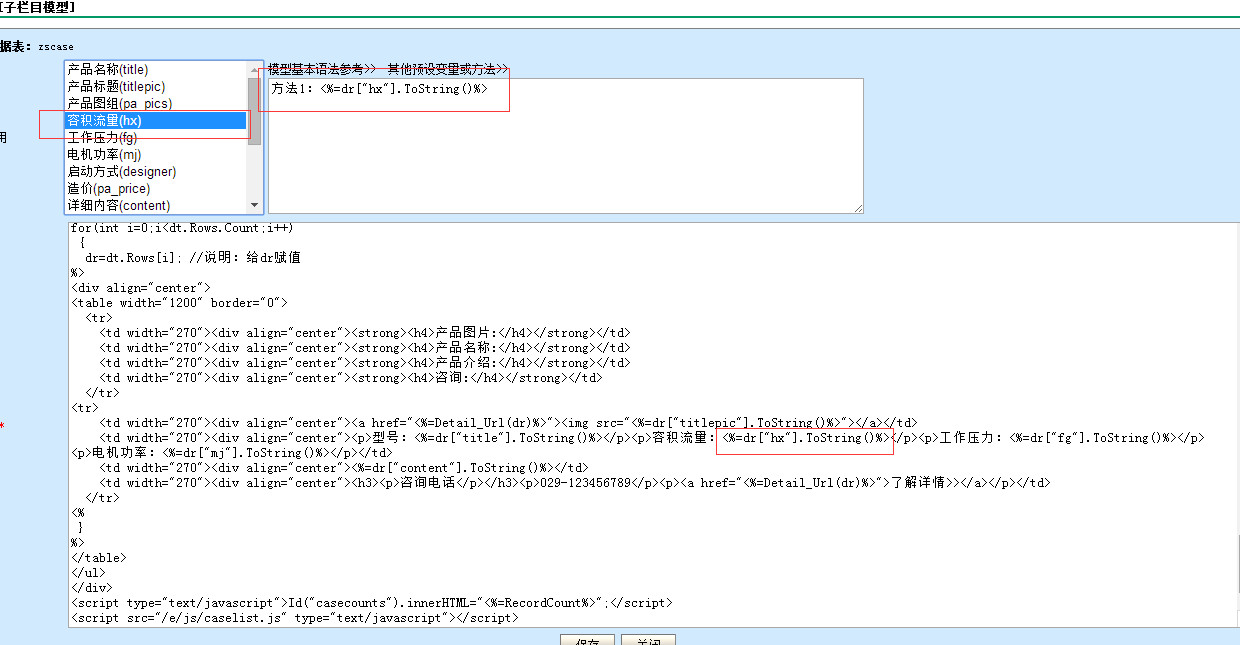Image resolution: width=1240 pixels, height=645 pixels.
Task: Click the caselist.js script src line
Action: pyautogui.click(x=295, y=618)
